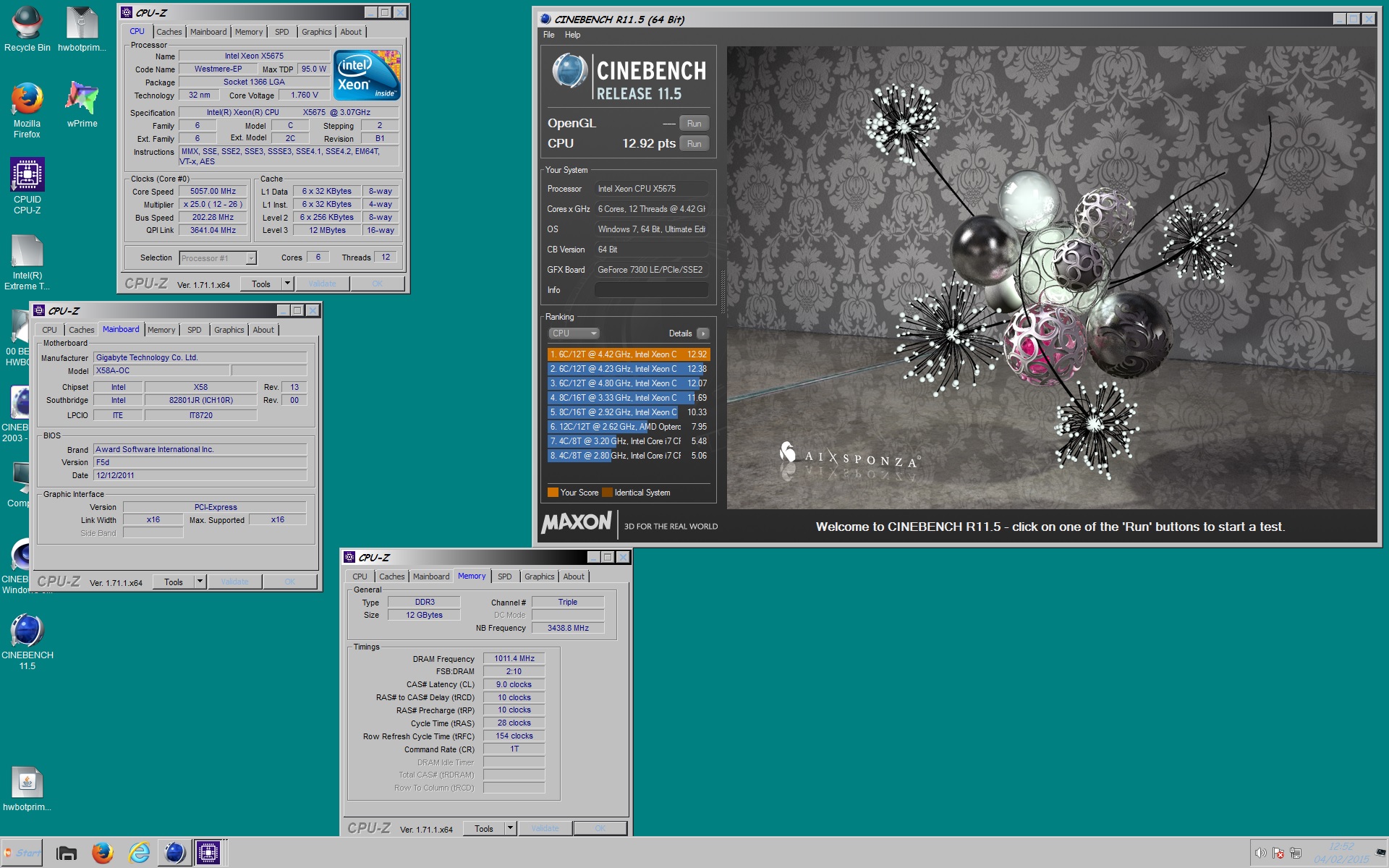
Task: Expand Tools dropdown arrow in Memory CPU-Z
Action: pos(510,829)
